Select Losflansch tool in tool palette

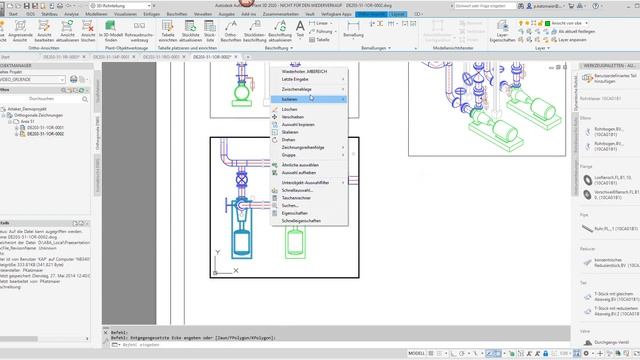(609, 180)
